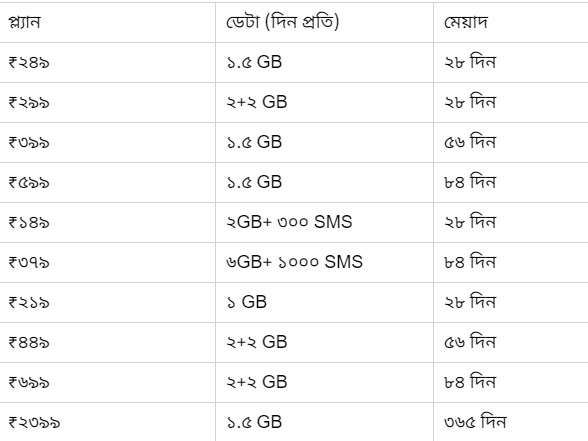
Task: Click ৮৪ দিন validity in ₹৫৯৯ row
Action: 511,183
